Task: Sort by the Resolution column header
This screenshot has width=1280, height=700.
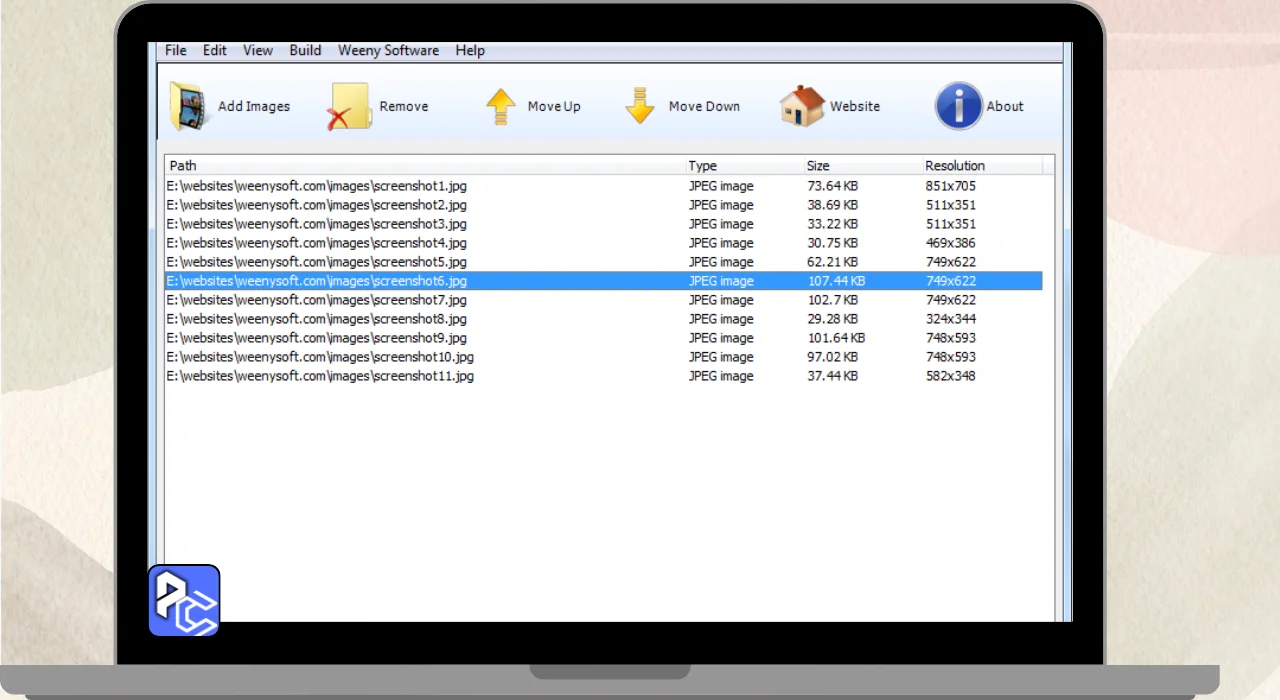Action: [x=982, y=166]
